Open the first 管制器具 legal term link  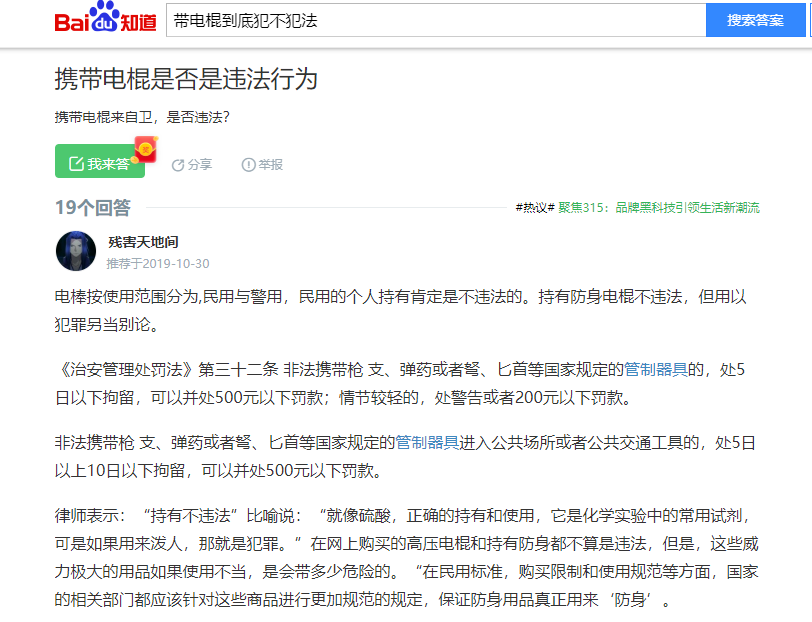[656, 368]
